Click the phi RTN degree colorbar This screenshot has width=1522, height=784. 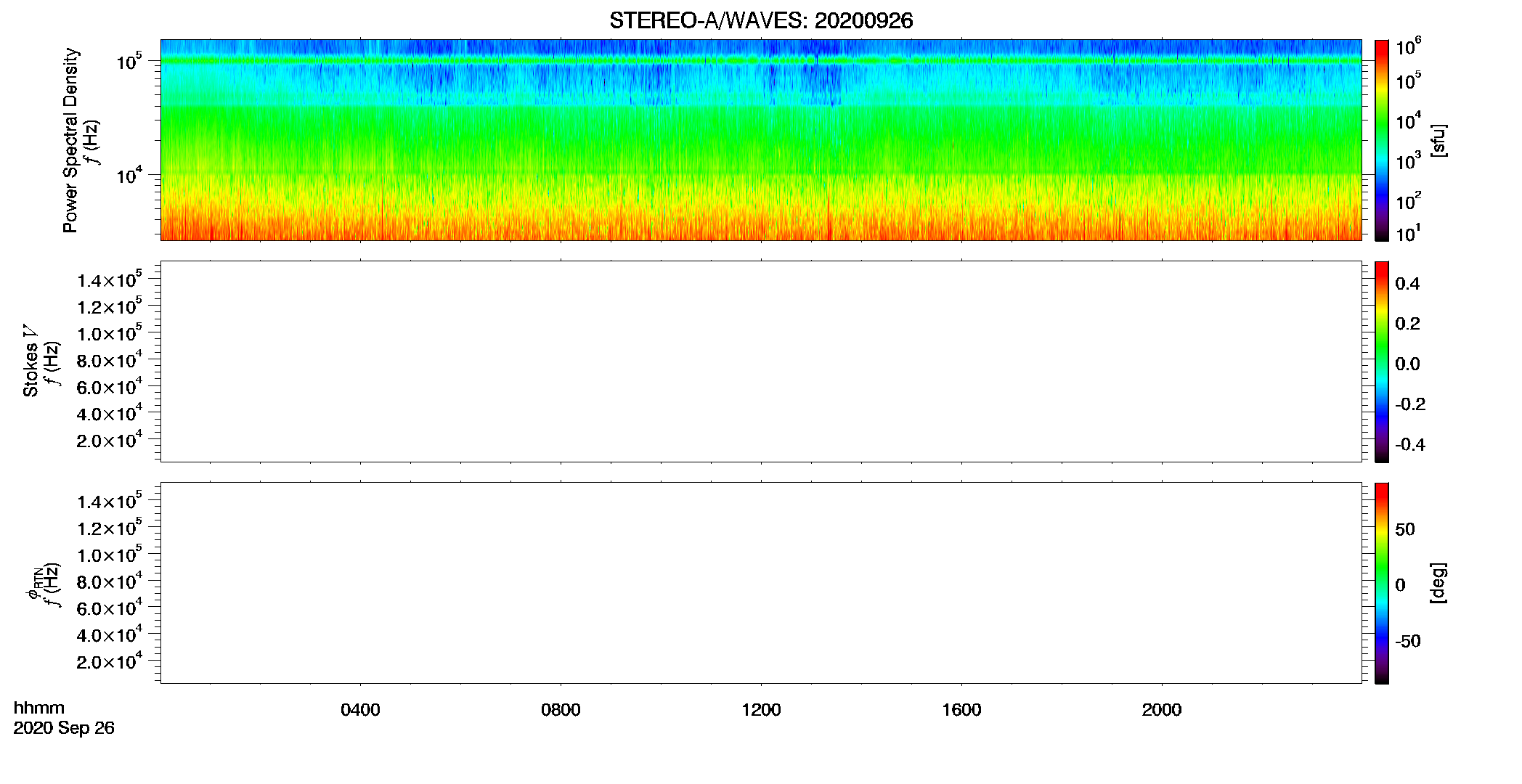pyautogui.click(x=1382, y=583)
